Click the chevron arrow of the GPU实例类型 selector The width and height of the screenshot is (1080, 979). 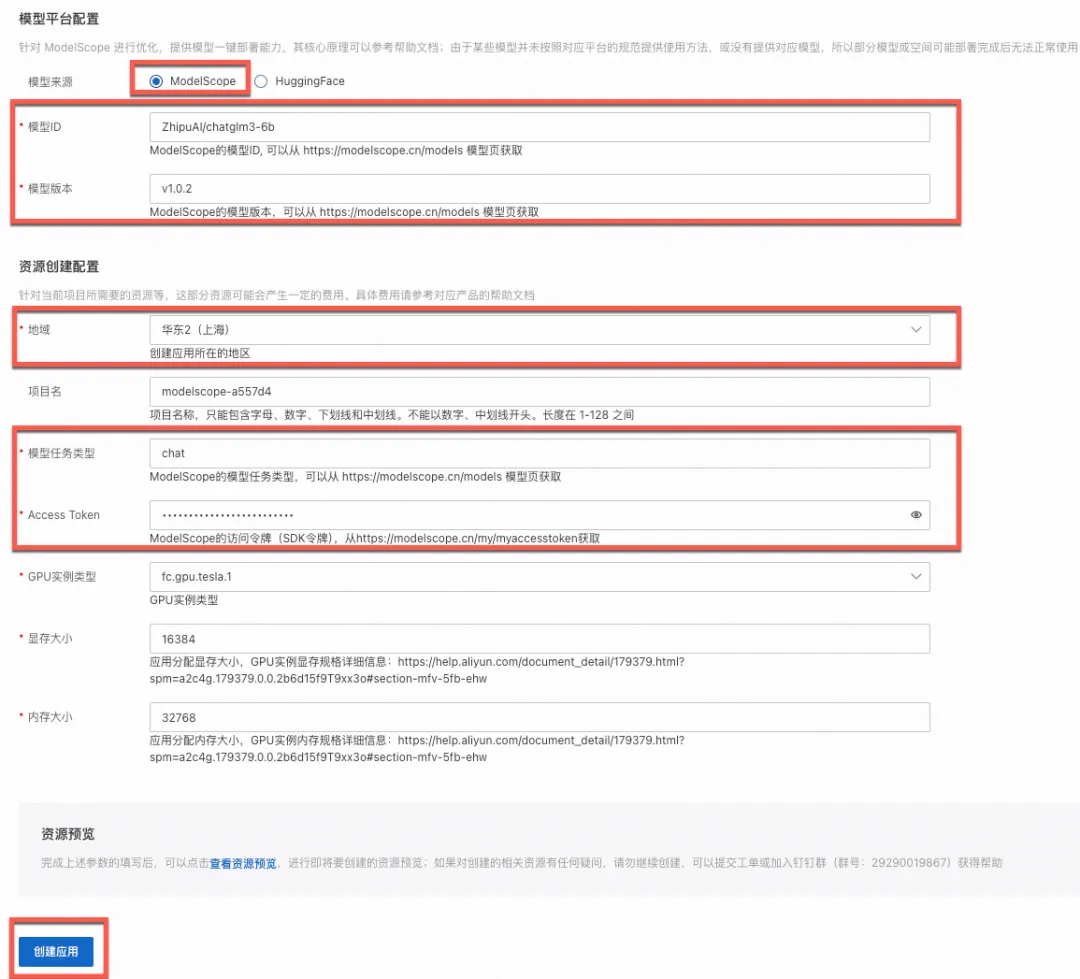click(x=916, y=577)
